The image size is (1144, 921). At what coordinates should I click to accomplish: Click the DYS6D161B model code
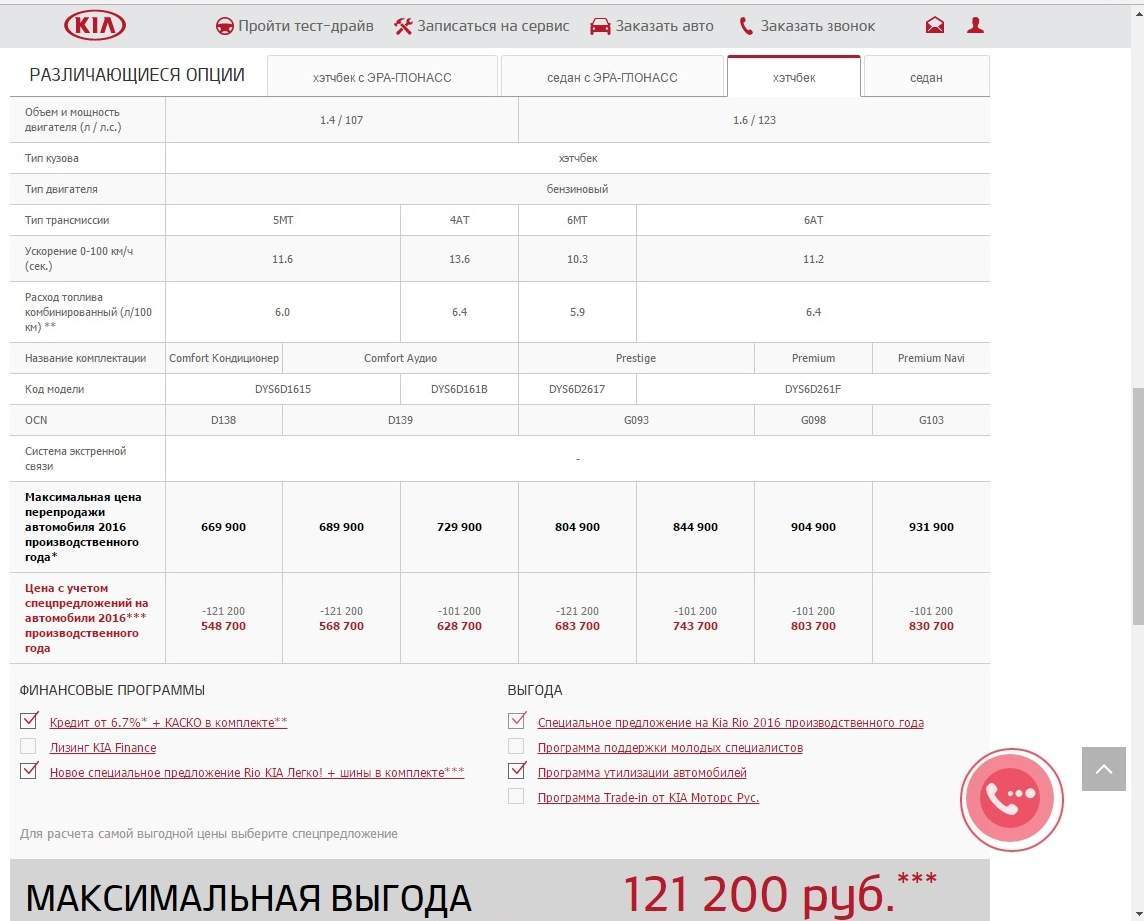click(x=459, y=389)
